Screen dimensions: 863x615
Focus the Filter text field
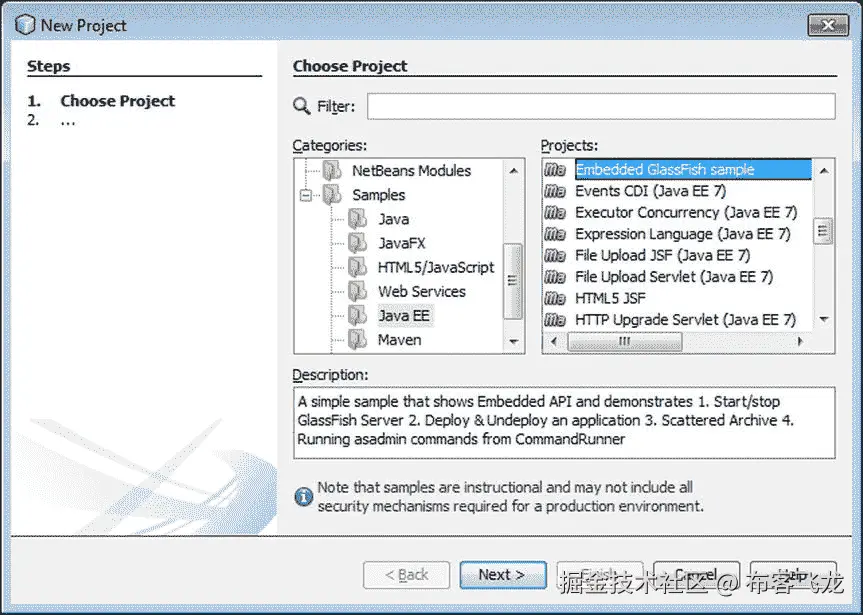tap(601, 106)
